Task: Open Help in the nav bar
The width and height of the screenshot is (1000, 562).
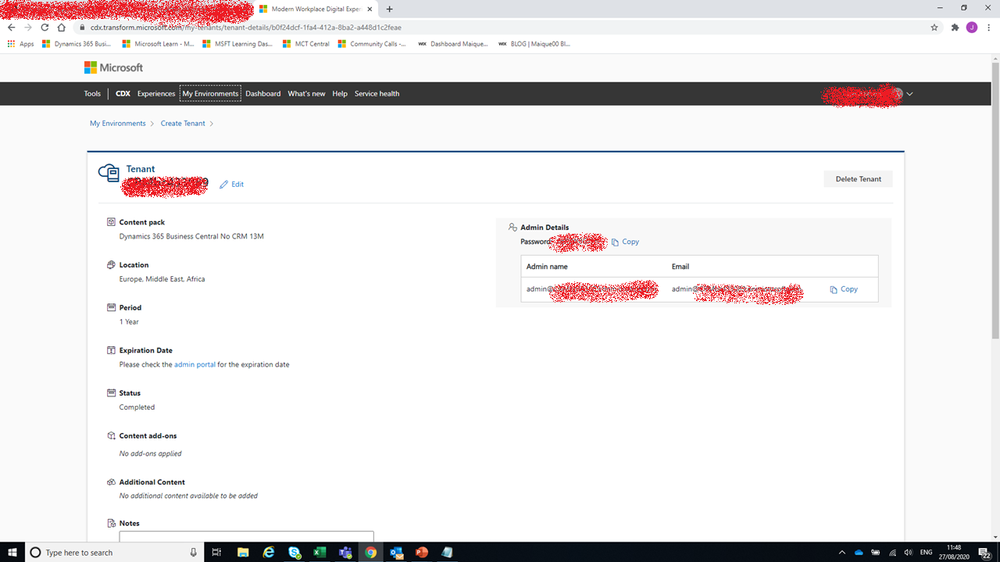Action: 339,94
